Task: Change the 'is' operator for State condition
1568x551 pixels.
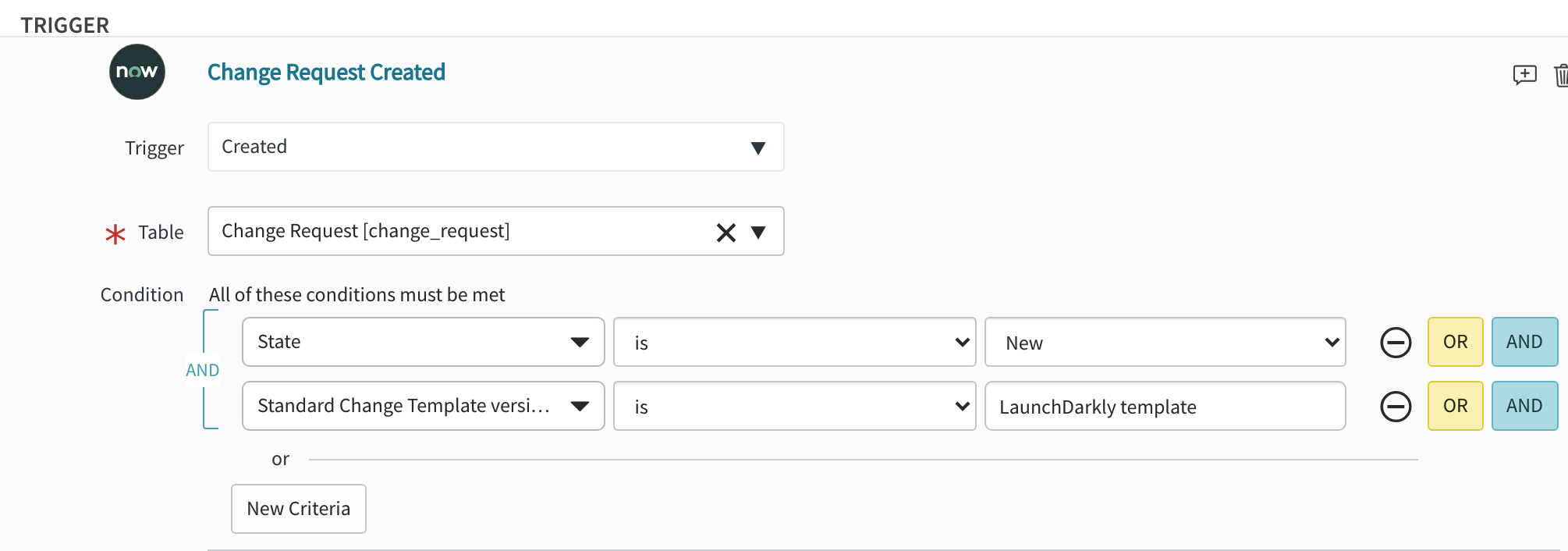Action: point(793,342)
